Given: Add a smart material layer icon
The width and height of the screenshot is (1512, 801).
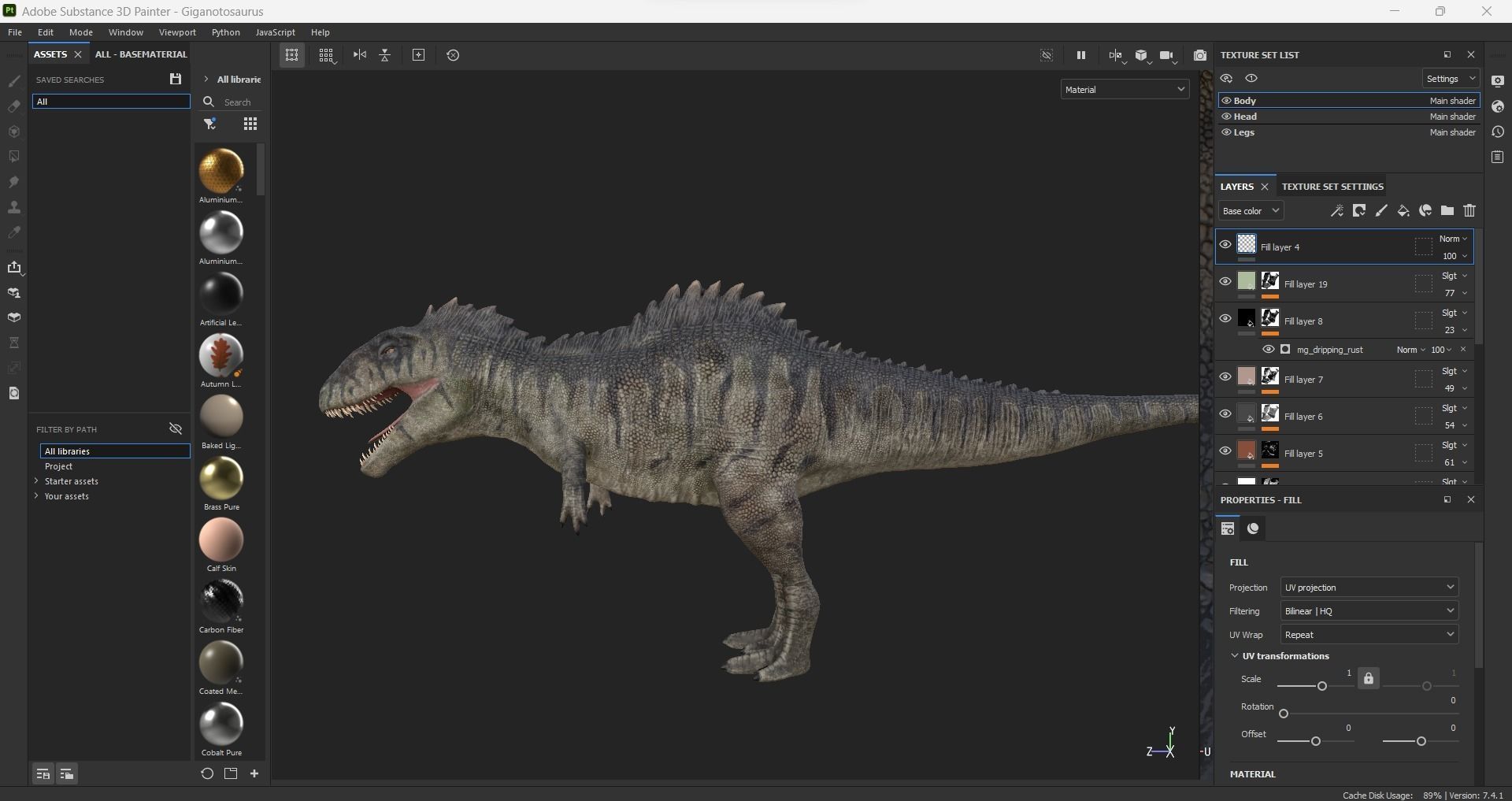Looking at the screenshot, I should pos(1425,210).
